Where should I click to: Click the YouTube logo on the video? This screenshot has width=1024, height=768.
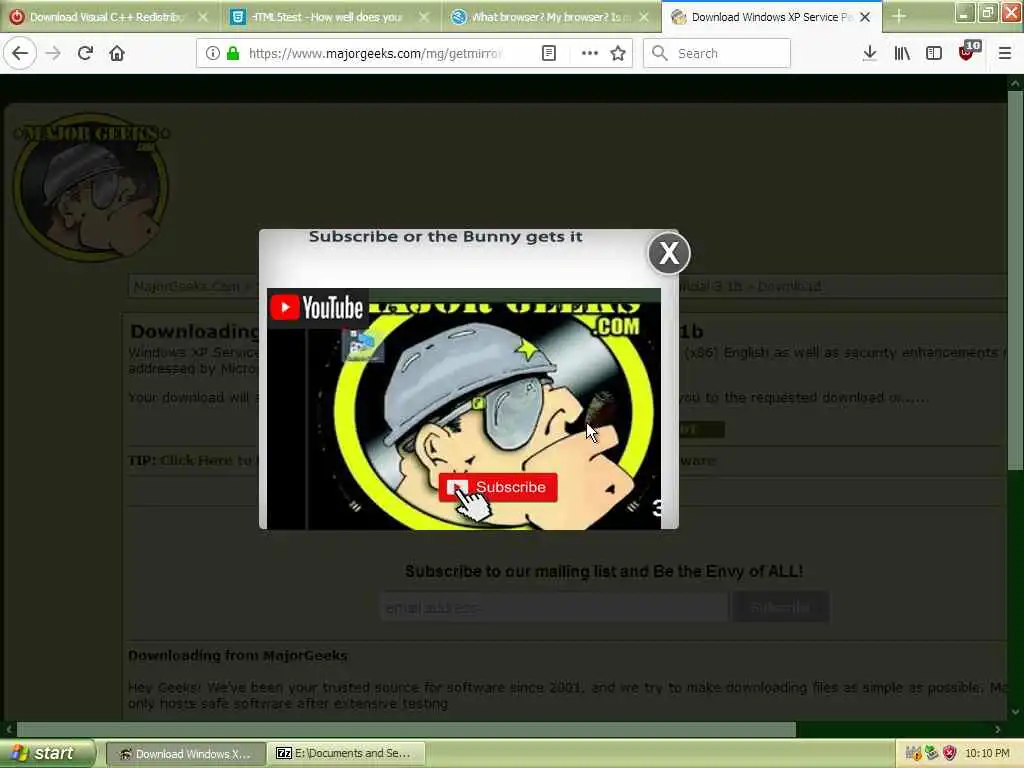click(317, 308)
